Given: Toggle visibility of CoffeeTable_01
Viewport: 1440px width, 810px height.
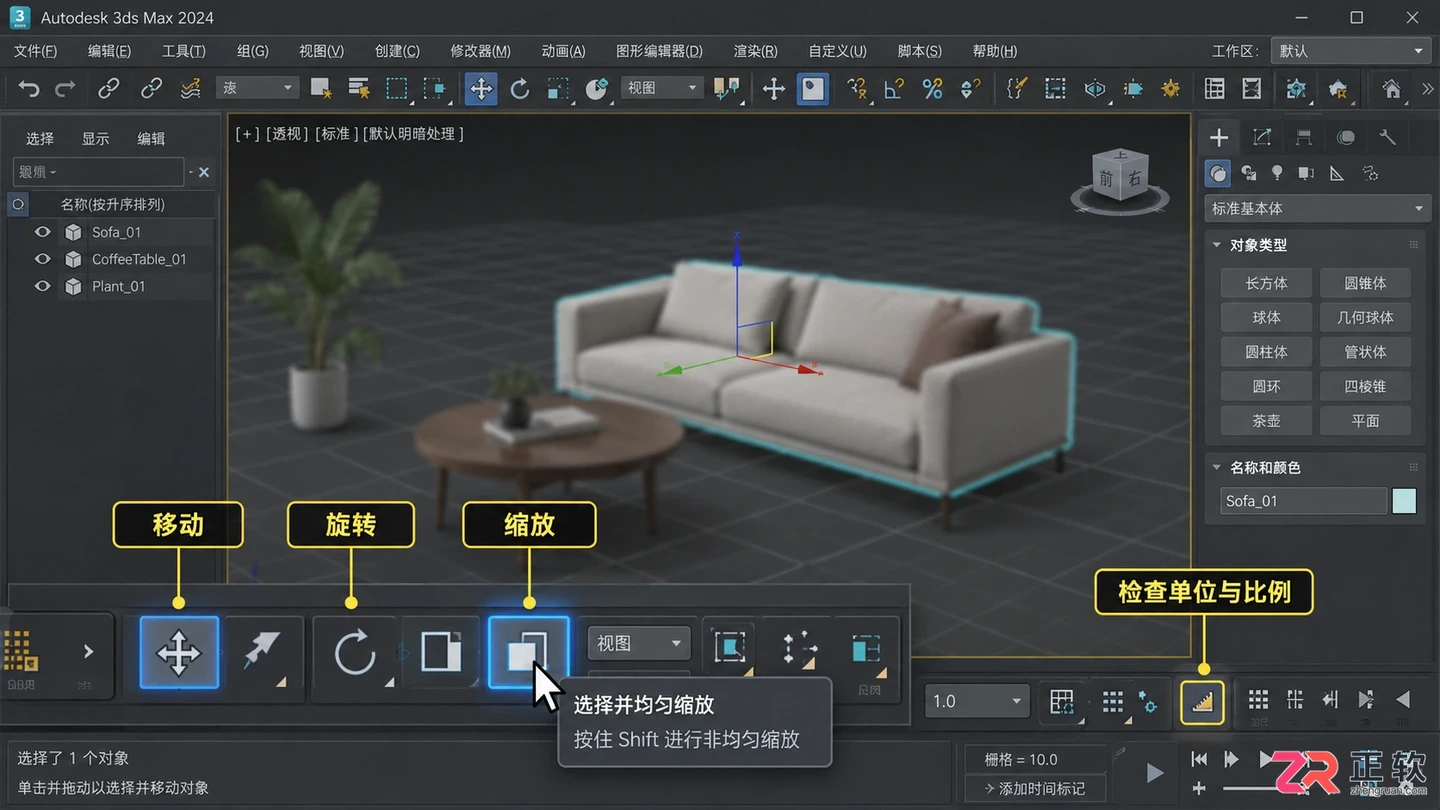Looking at the screenshot, I should pos(42,259).
